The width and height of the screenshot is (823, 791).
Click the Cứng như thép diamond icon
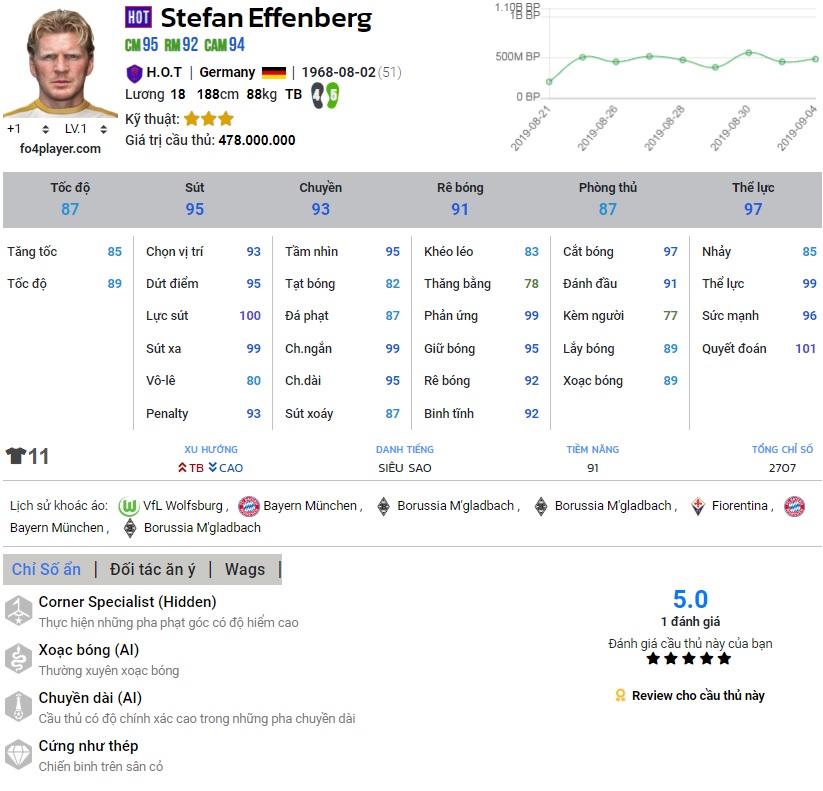click(18, 754)
